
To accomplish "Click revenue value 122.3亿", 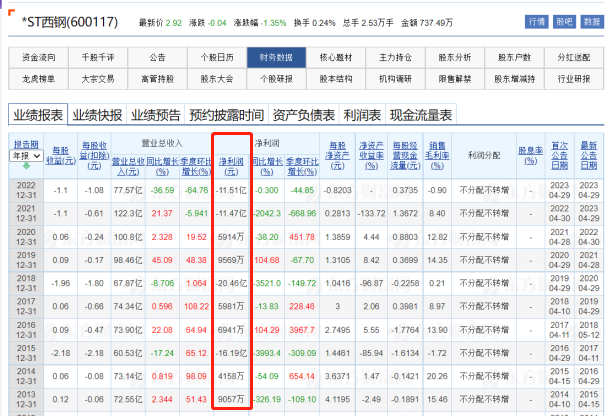I will 128,213.
